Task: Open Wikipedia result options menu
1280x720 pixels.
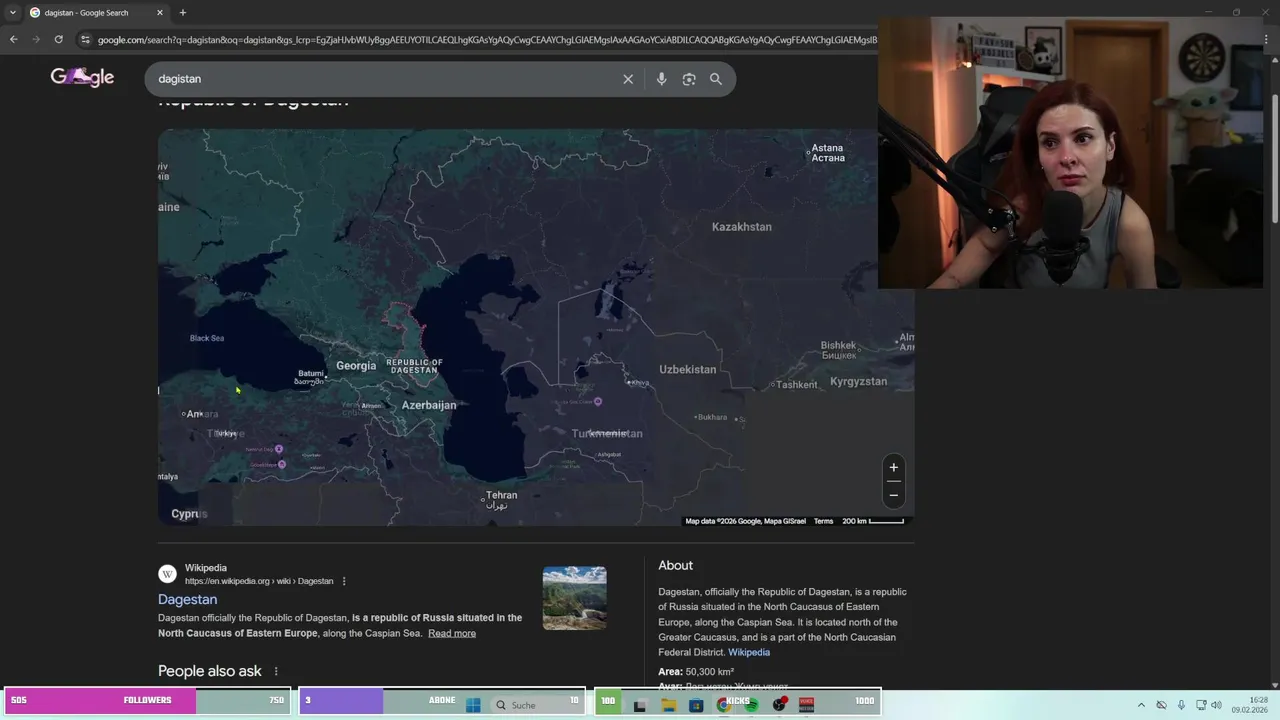Action: [x=344, y=581]
